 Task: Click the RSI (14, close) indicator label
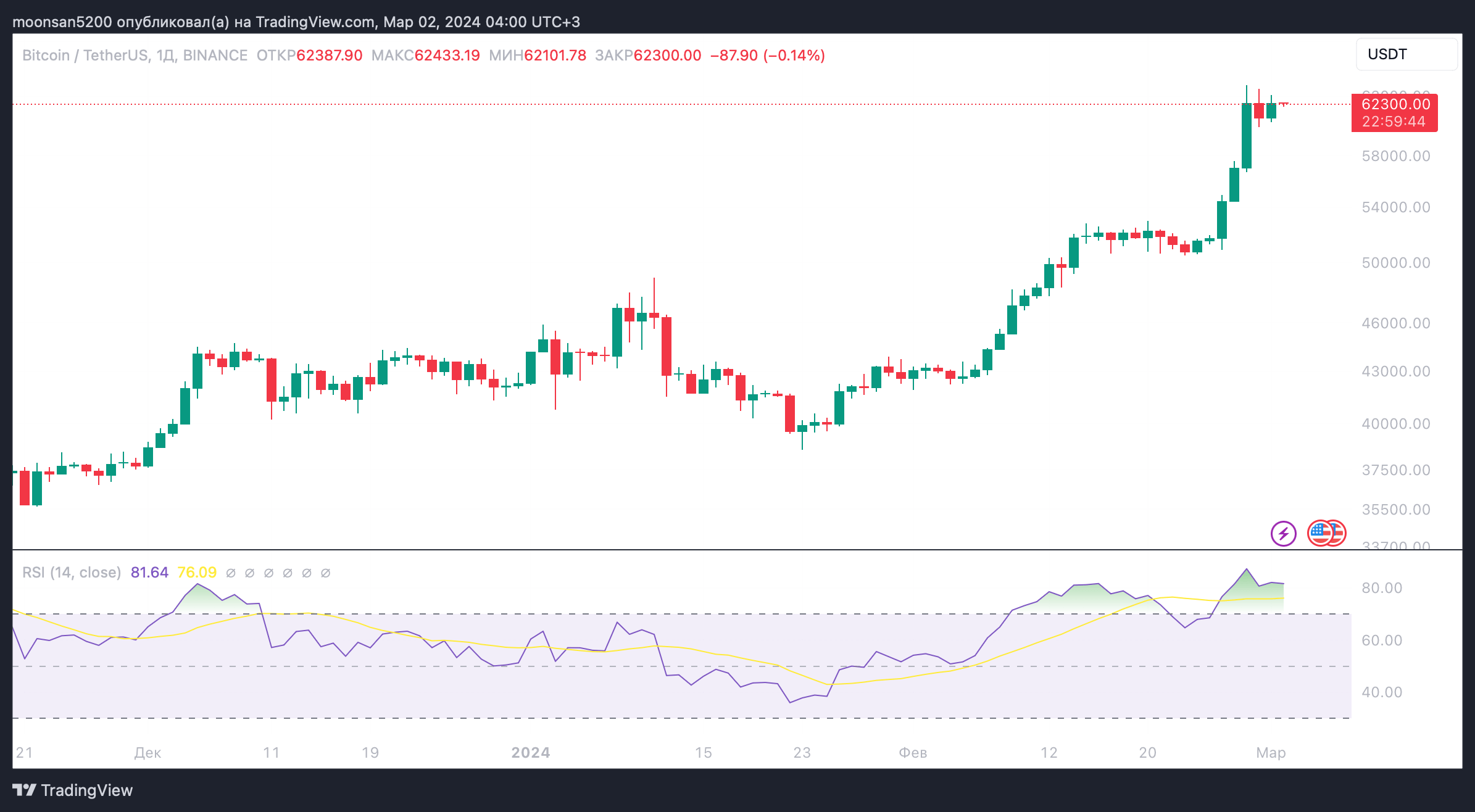72,573
